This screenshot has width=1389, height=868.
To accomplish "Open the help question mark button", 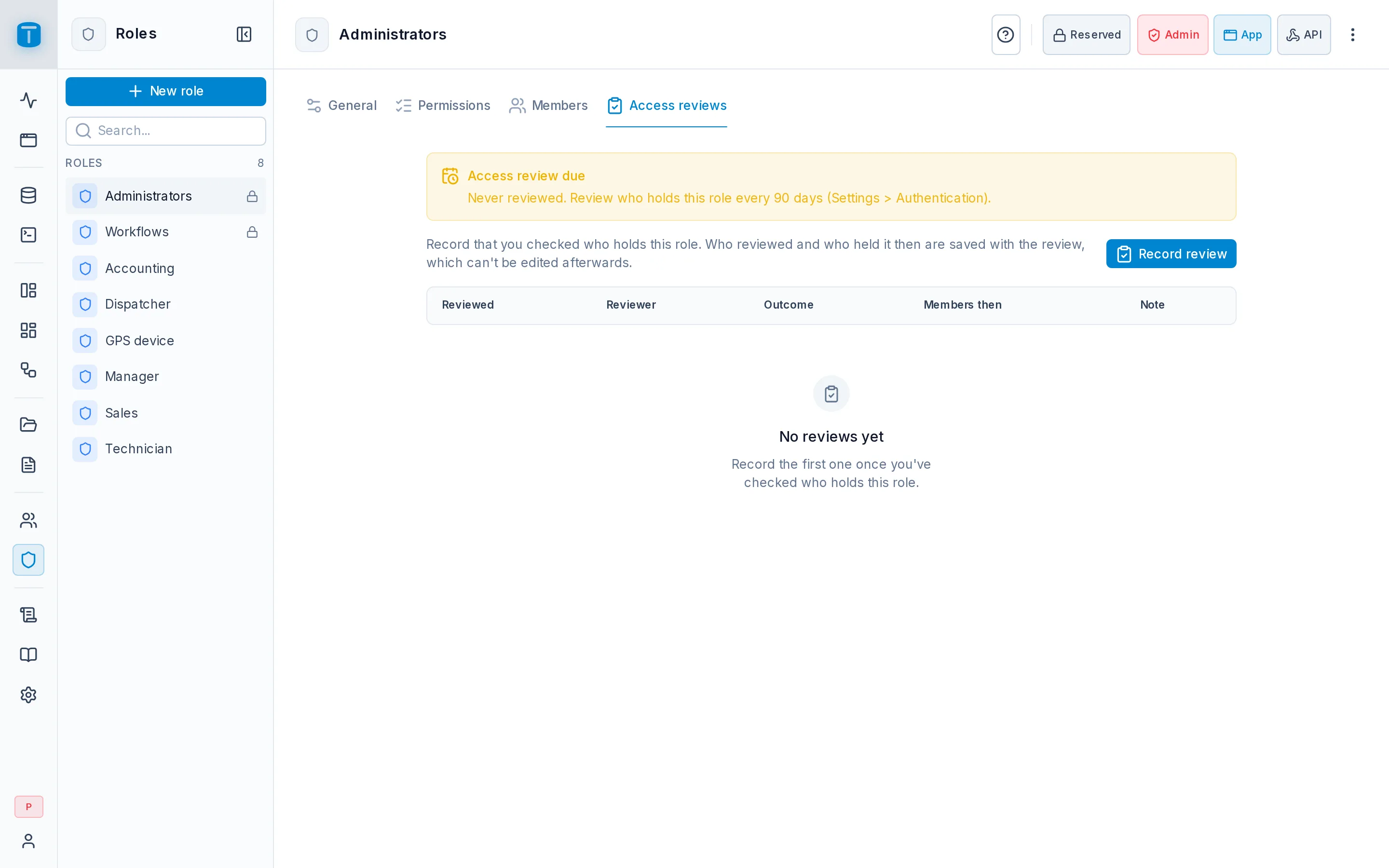I will click(1006, 34).
